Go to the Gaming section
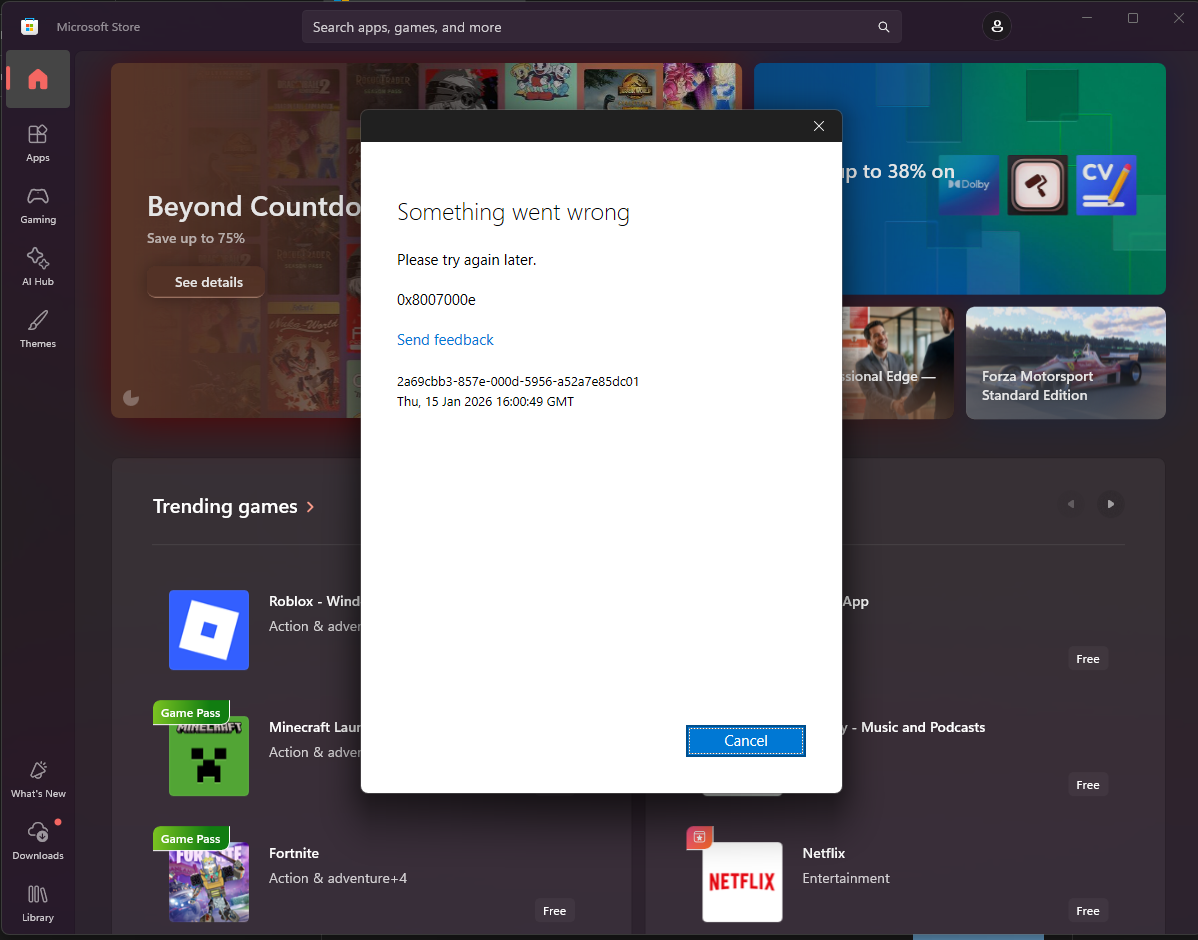This screenshot has width=1198, height=940. coord(37,206)
